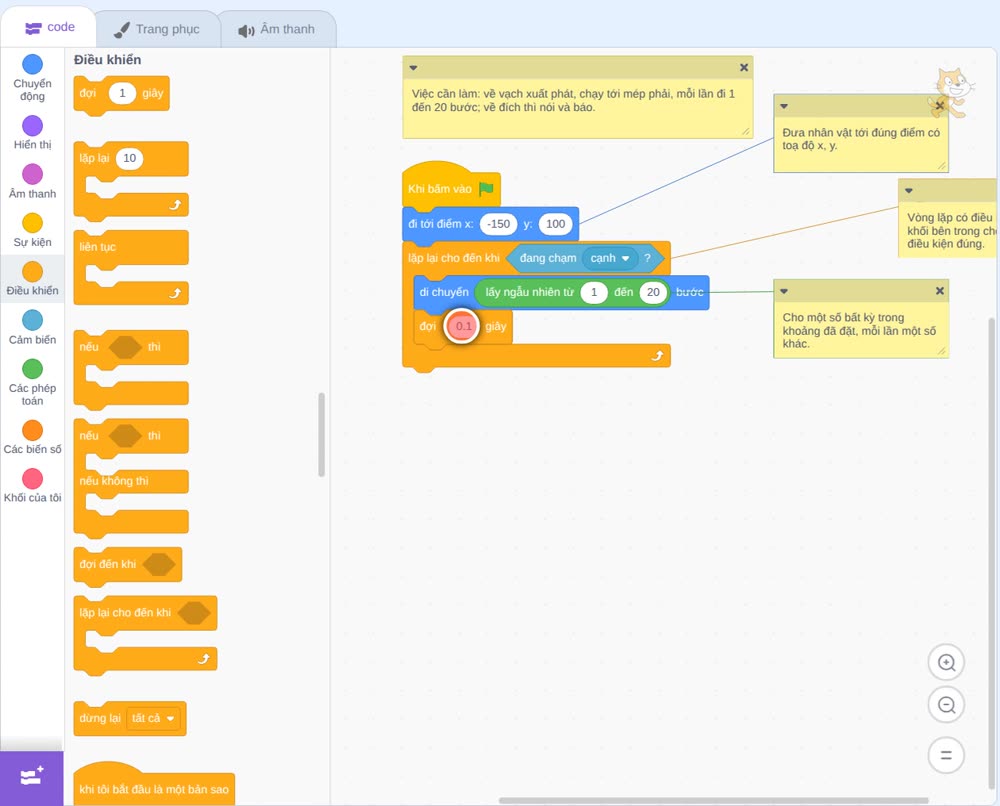Open the Cảm biến block category
Image resolution: width=1000 pixels, height=806 pixels.
(32, 327)
